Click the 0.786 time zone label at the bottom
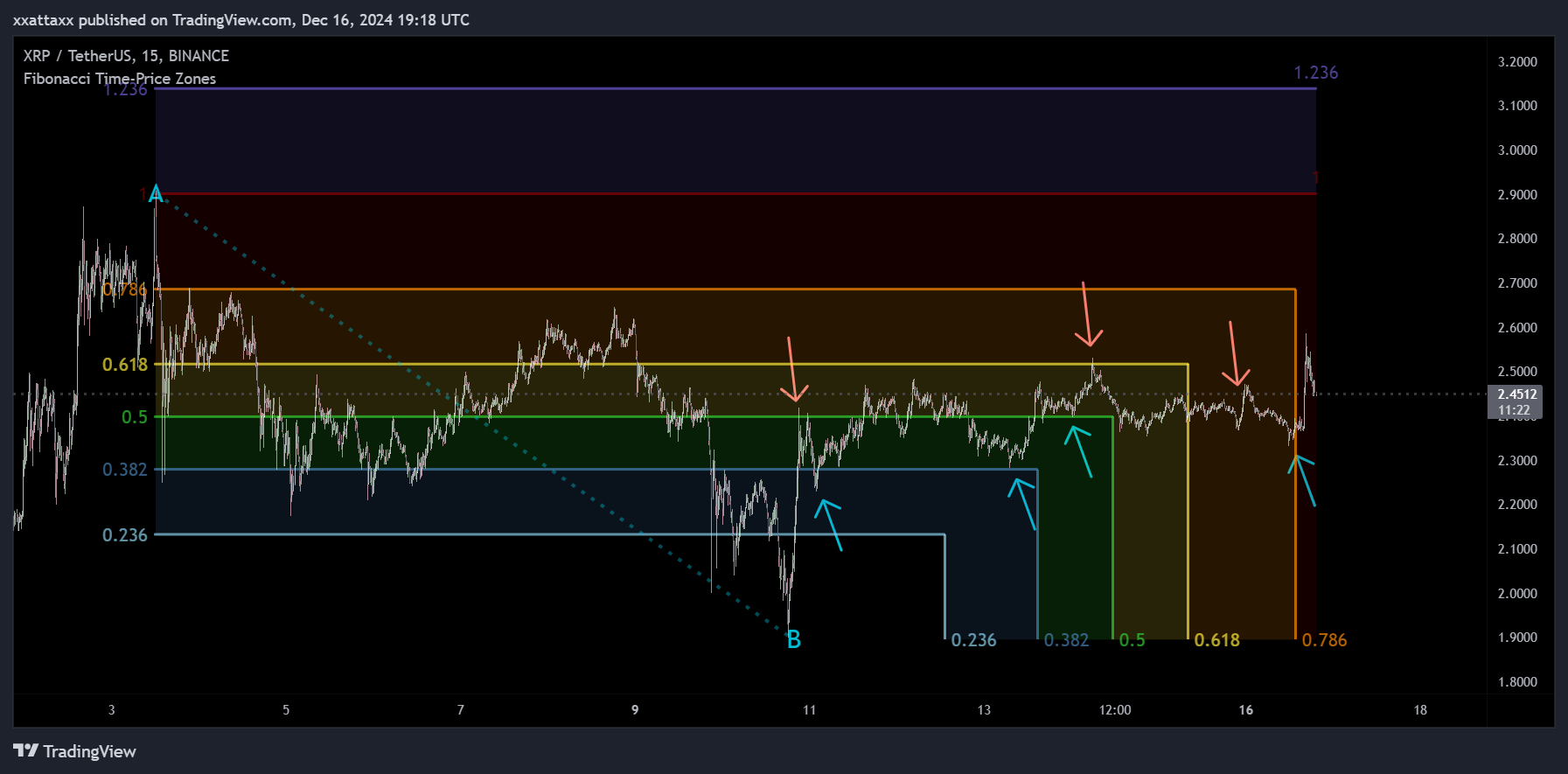The height and width of the screenshot is (774, 1568). [1324, 640]
